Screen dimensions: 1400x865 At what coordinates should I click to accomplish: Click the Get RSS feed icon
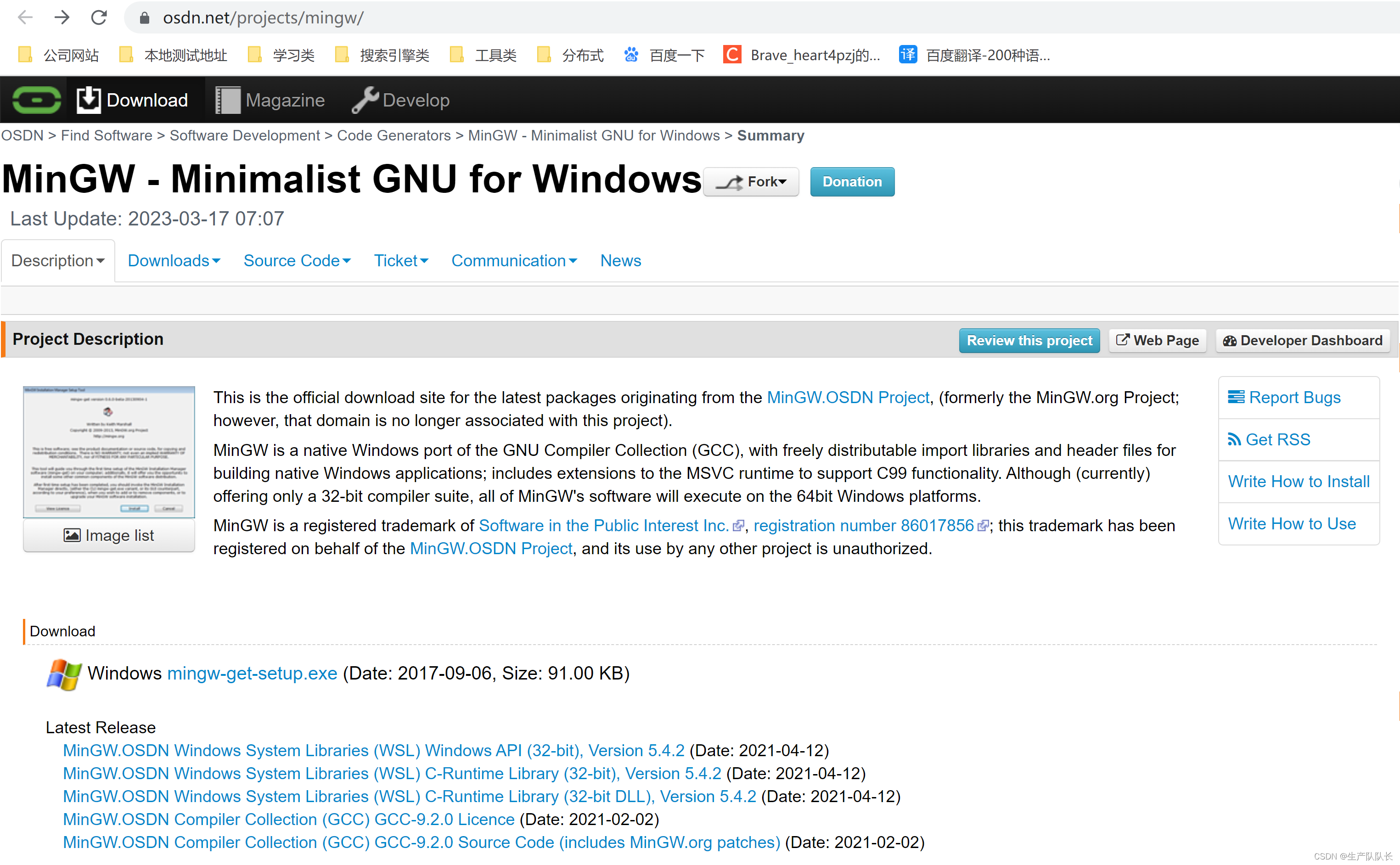[x=1234, y=439]
